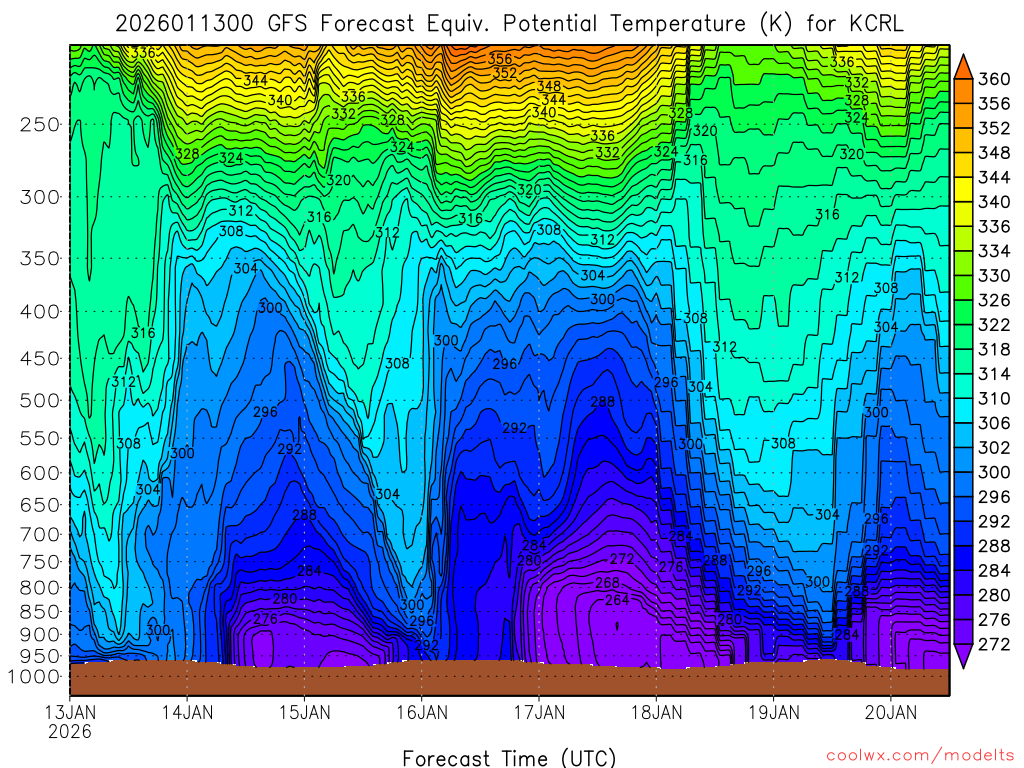Click the 334 colorbar legend value

(994, 251)
